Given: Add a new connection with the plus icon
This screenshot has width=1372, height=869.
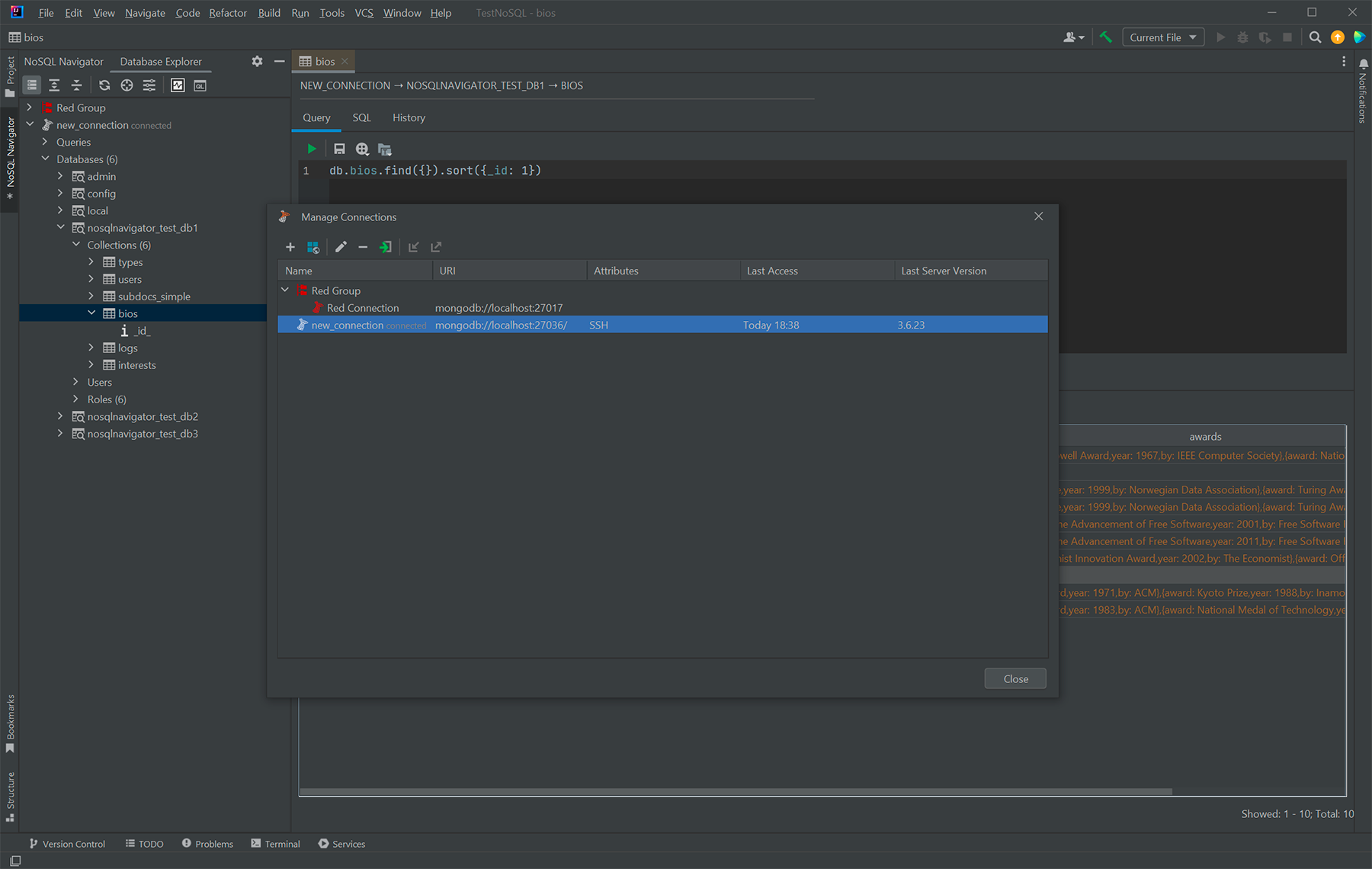Looking at the screenshot, I should (x=290, y=247).
